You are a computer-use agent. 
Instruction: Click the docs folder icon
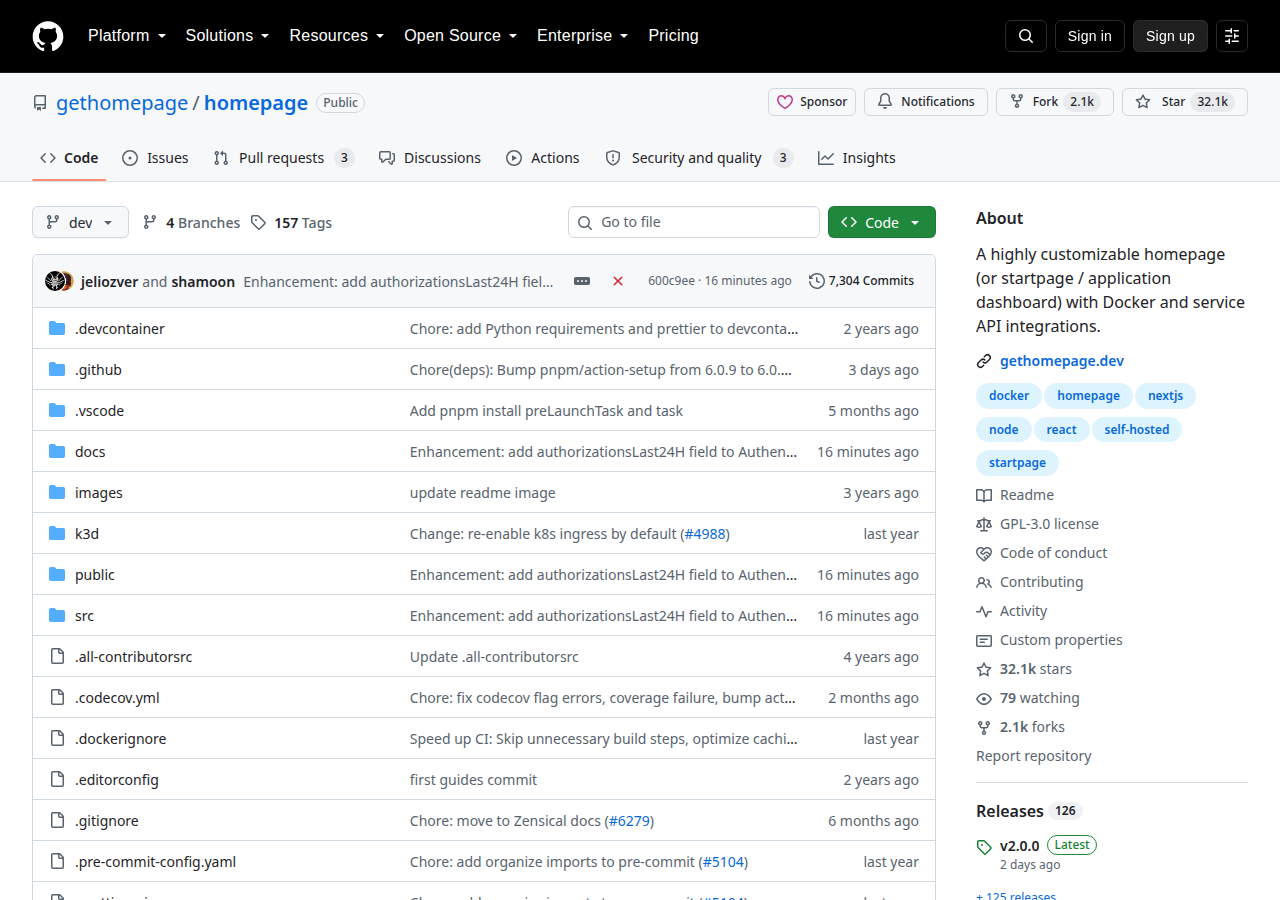click(57, 452)
